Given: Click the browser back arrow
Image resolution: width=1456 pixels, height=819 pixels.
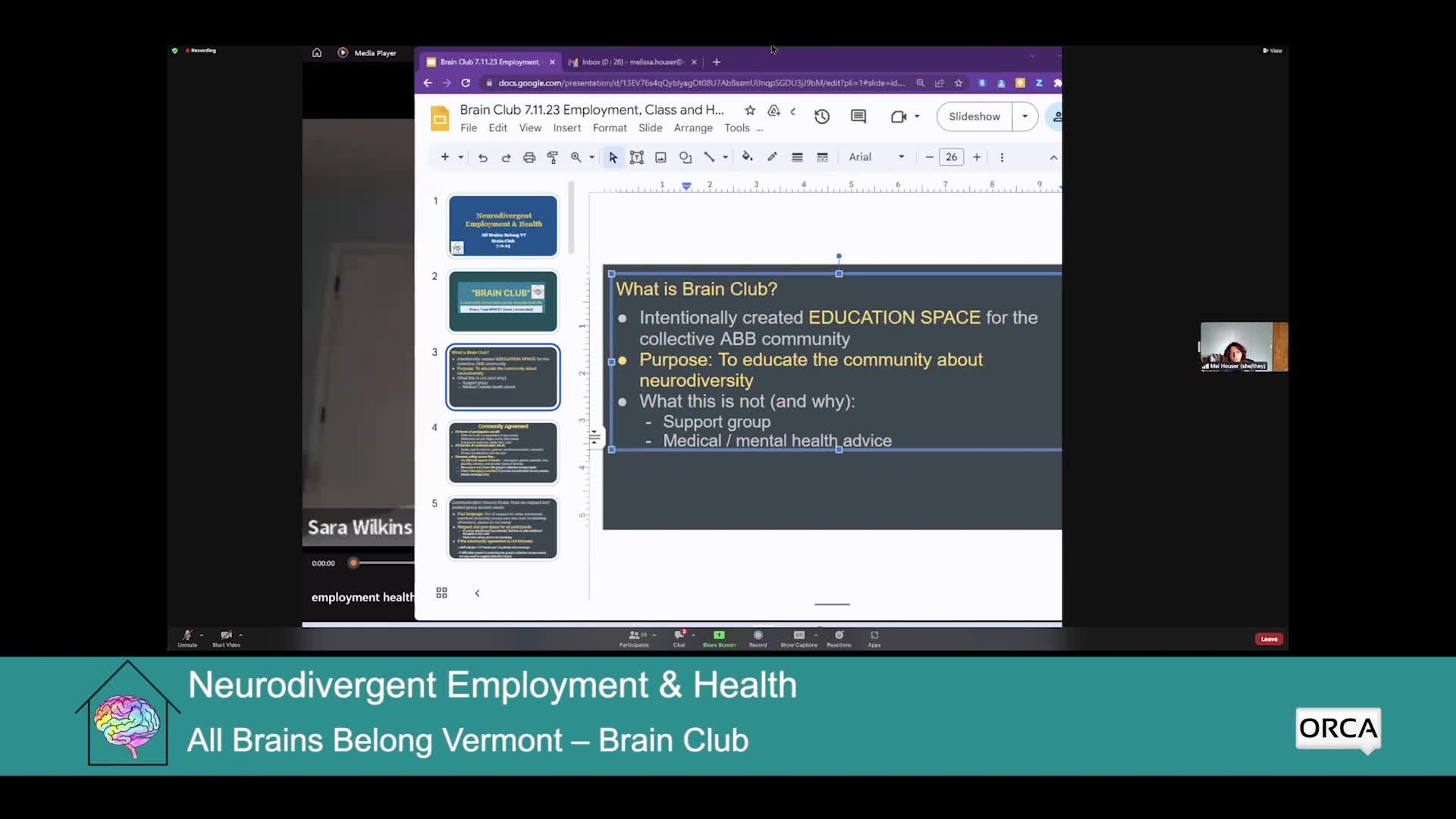Looking at the screenshot, I should (x=428, y=83).
